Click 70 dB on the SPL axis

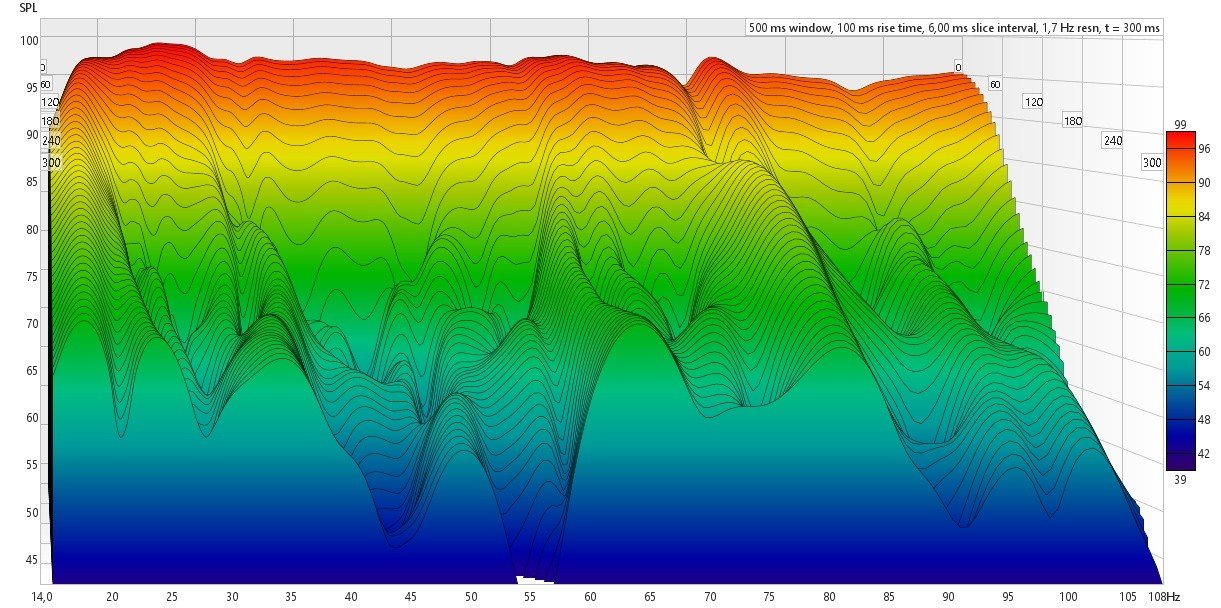pos(32,324)
